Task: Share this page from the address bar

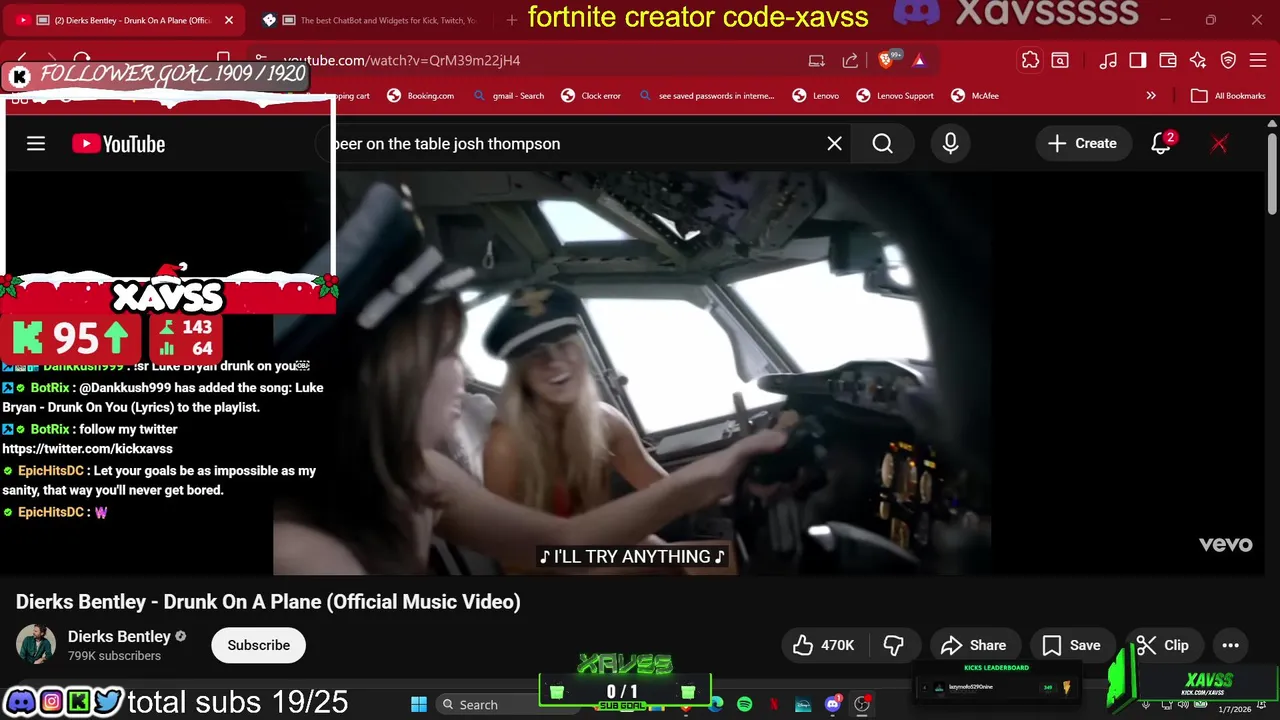Action: click(x=850, y=61)
